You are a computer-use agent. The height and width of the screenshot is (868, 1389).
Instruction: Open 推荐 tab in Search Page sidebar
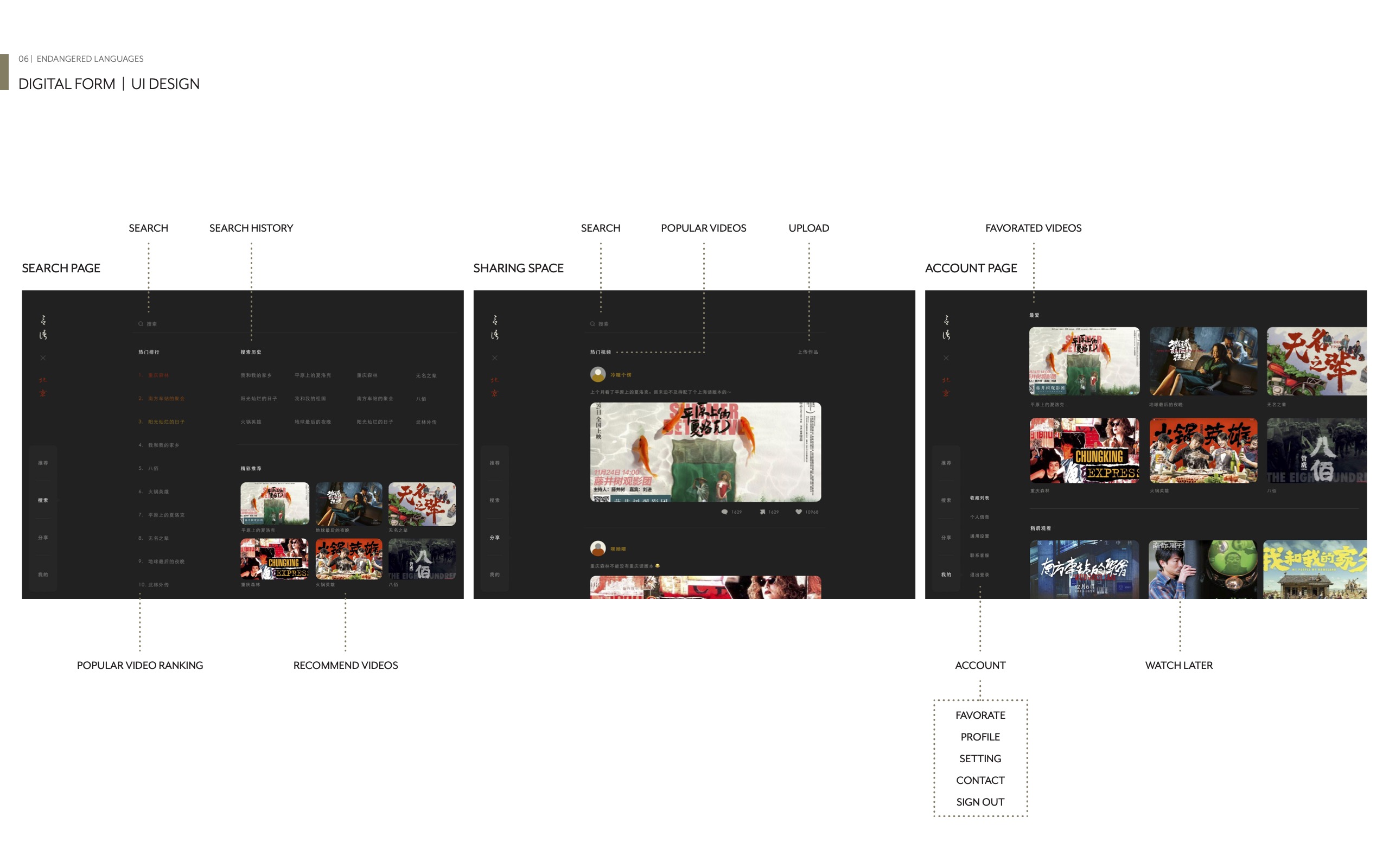click(43, 463)
